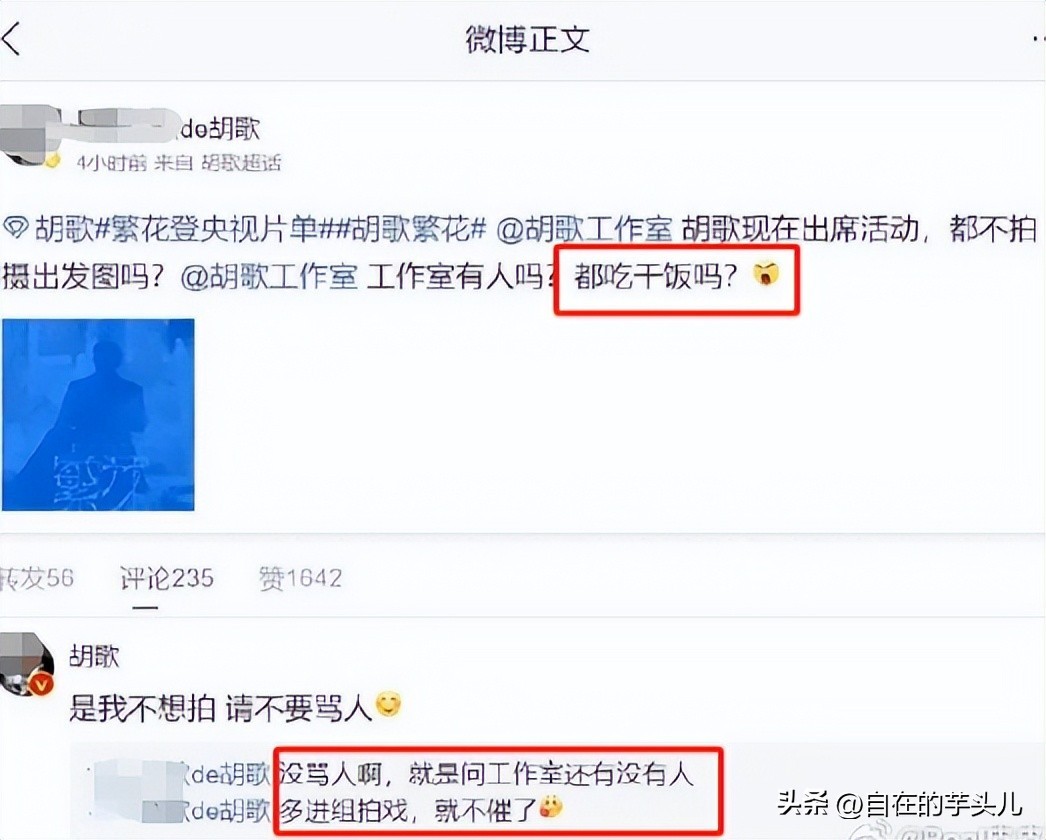Open the more options dots menu
Viewport: 1046px width, 840px height.
1037,40
